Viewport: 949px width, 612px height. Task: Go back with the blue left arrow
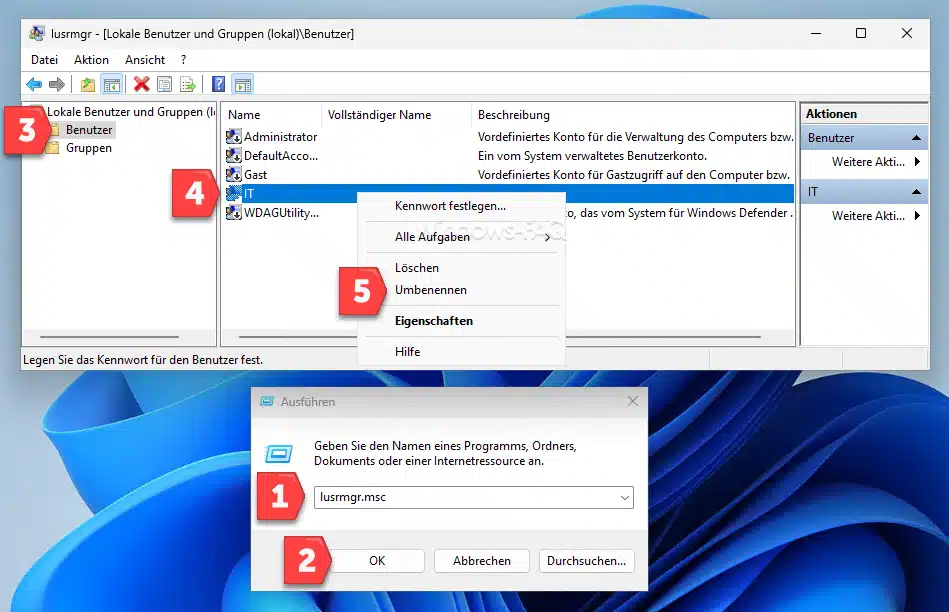[34, 84]
